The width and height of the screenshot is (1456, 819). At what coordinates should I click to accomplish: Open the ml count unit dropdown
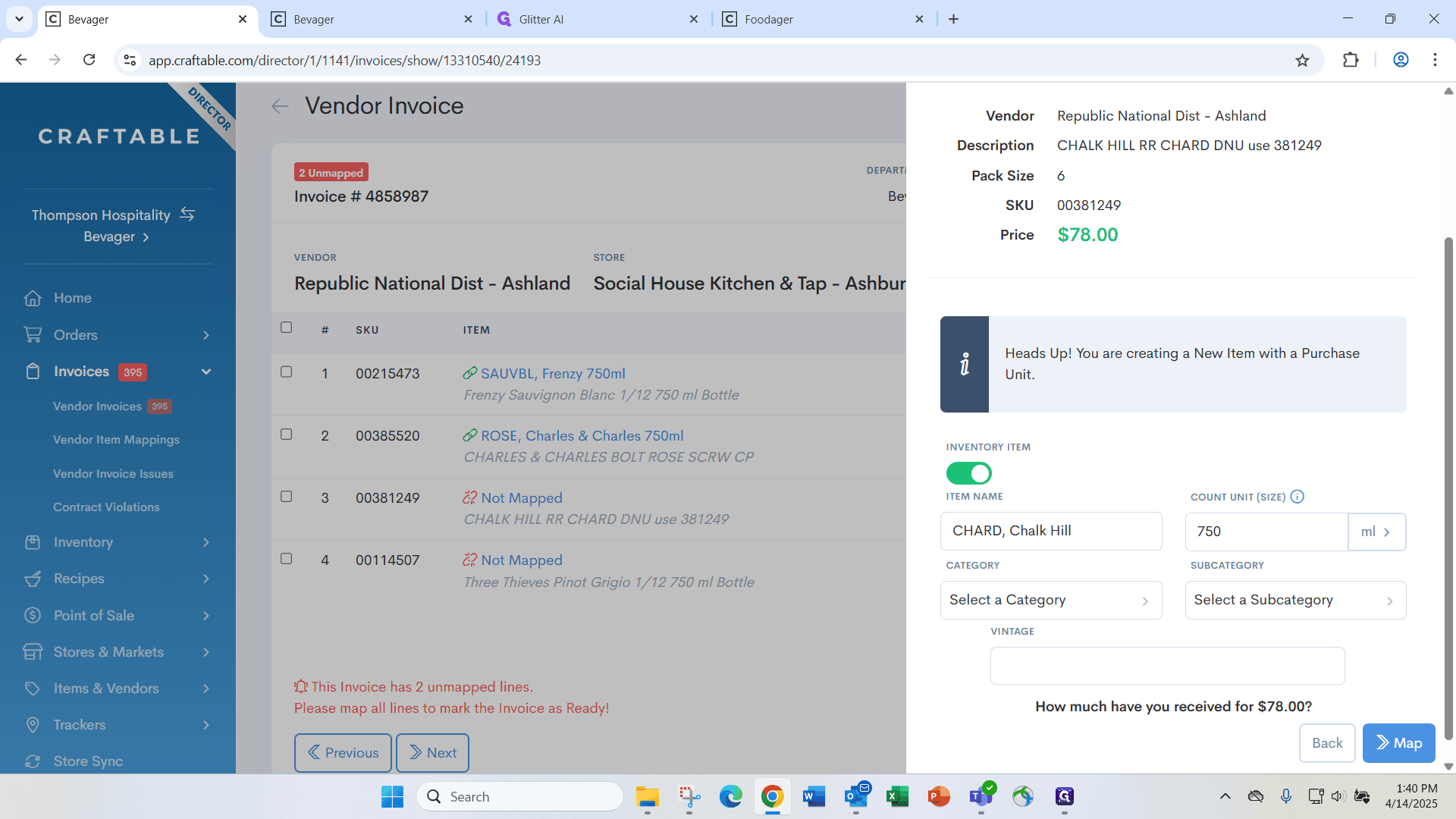point(1377,532)
